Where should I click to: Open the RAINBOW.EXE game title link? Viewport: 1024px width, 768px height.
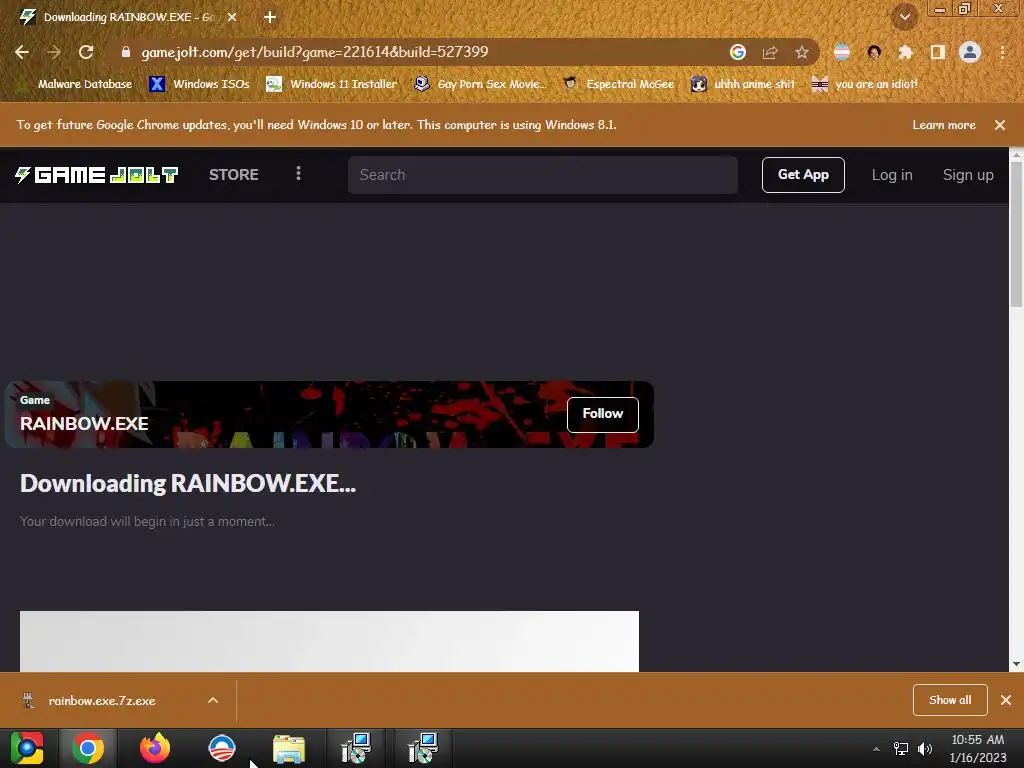(84, 423)
